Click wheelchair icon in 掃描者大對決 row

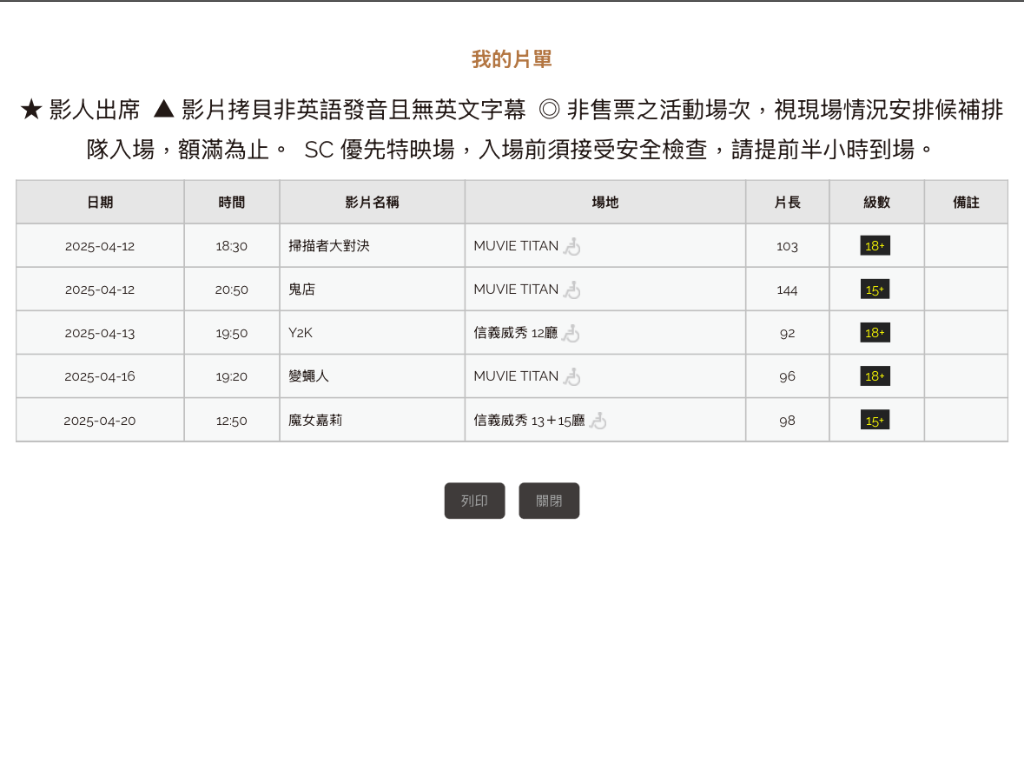click(572, 246)
